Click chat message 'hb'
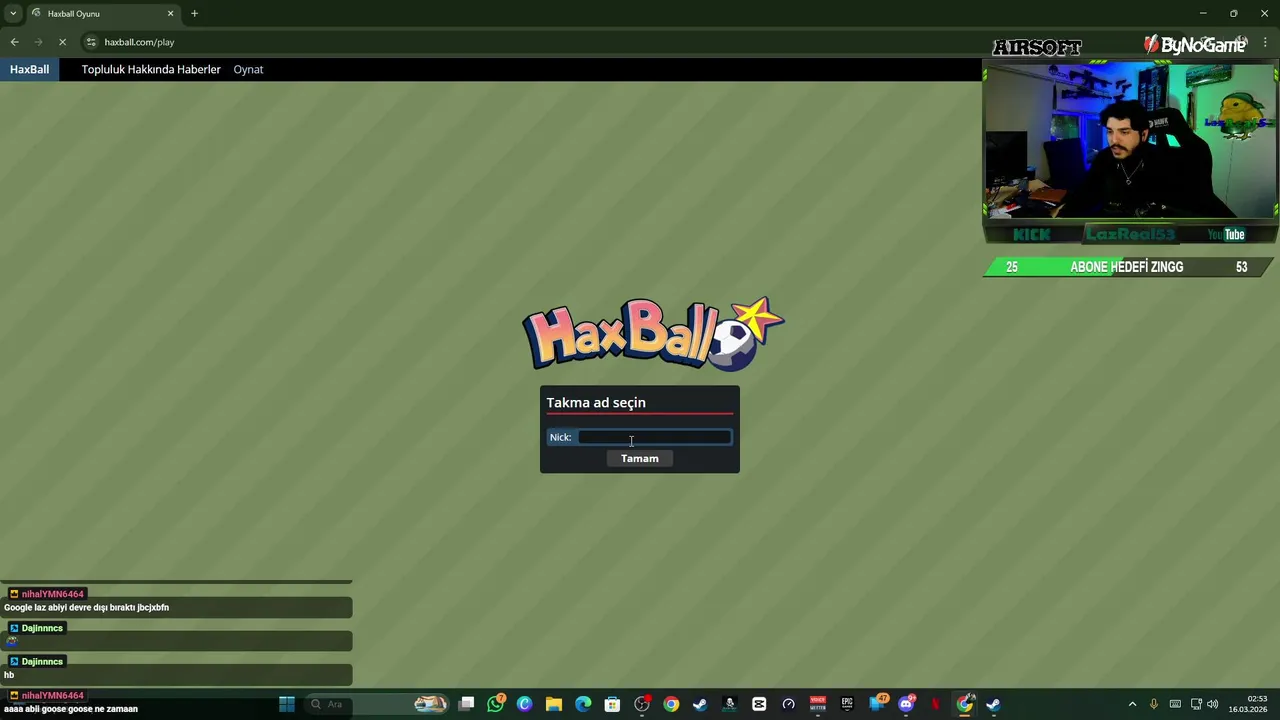 9,675
